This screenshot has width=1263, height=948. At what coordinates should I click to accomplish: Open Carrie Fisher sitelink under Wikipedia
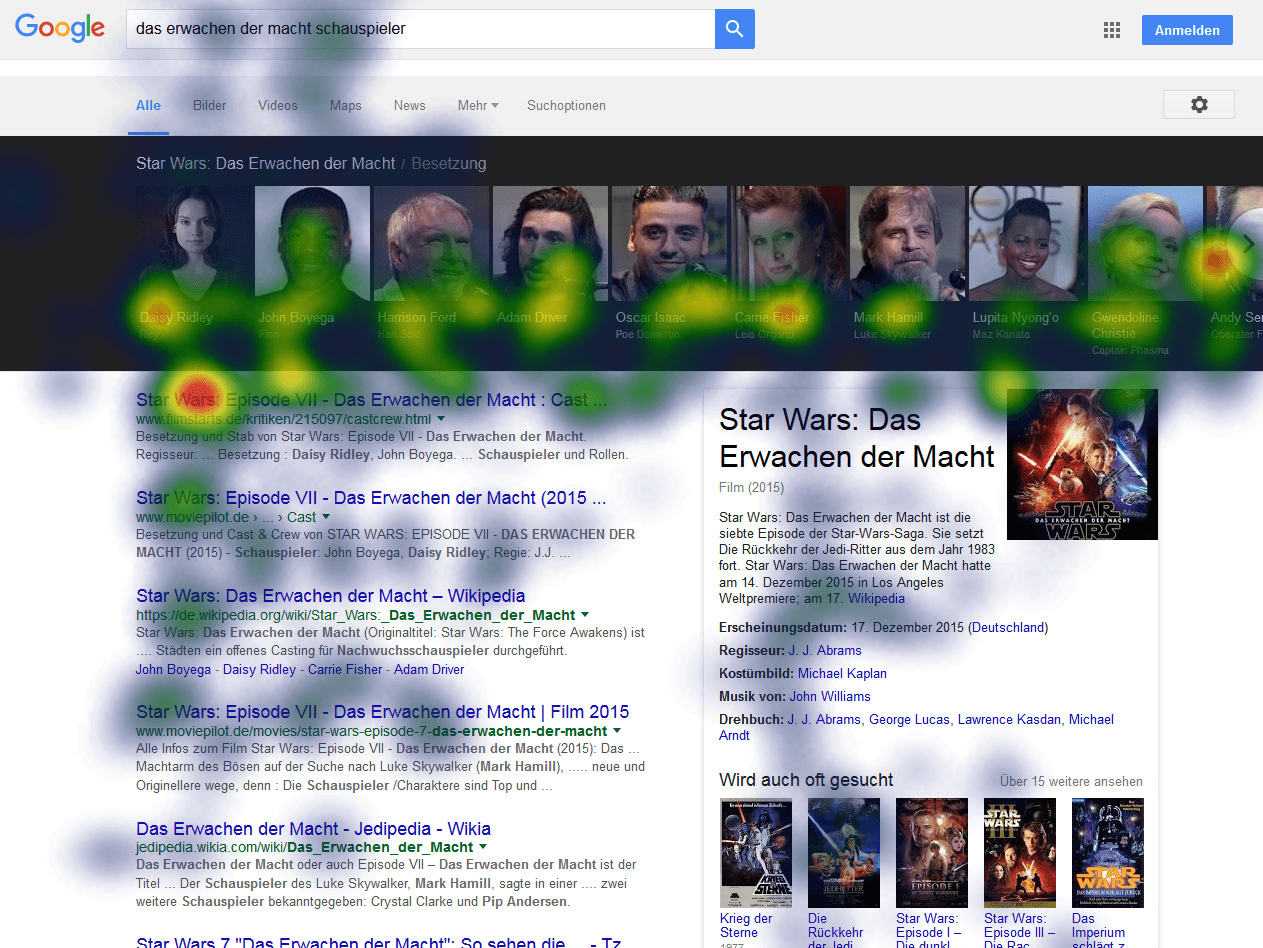click(x=345, y=669)
